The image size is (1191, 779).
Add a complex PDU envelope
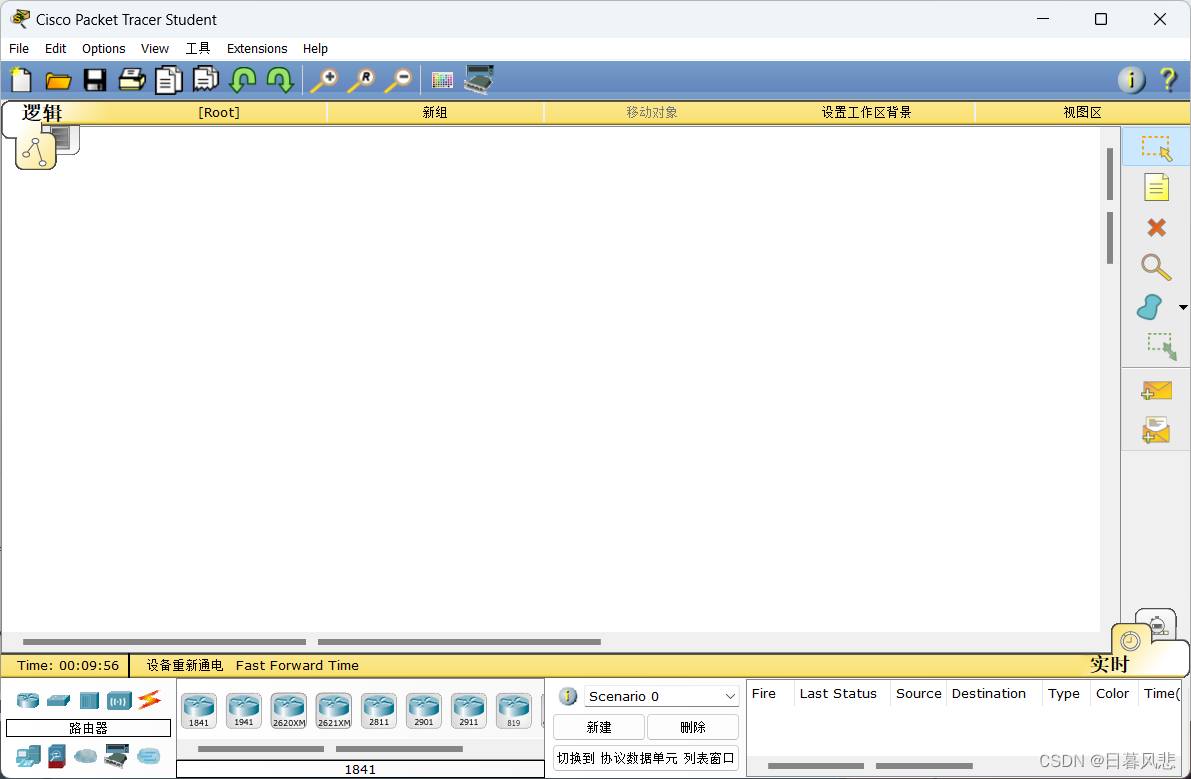(x=1156, y=430)
